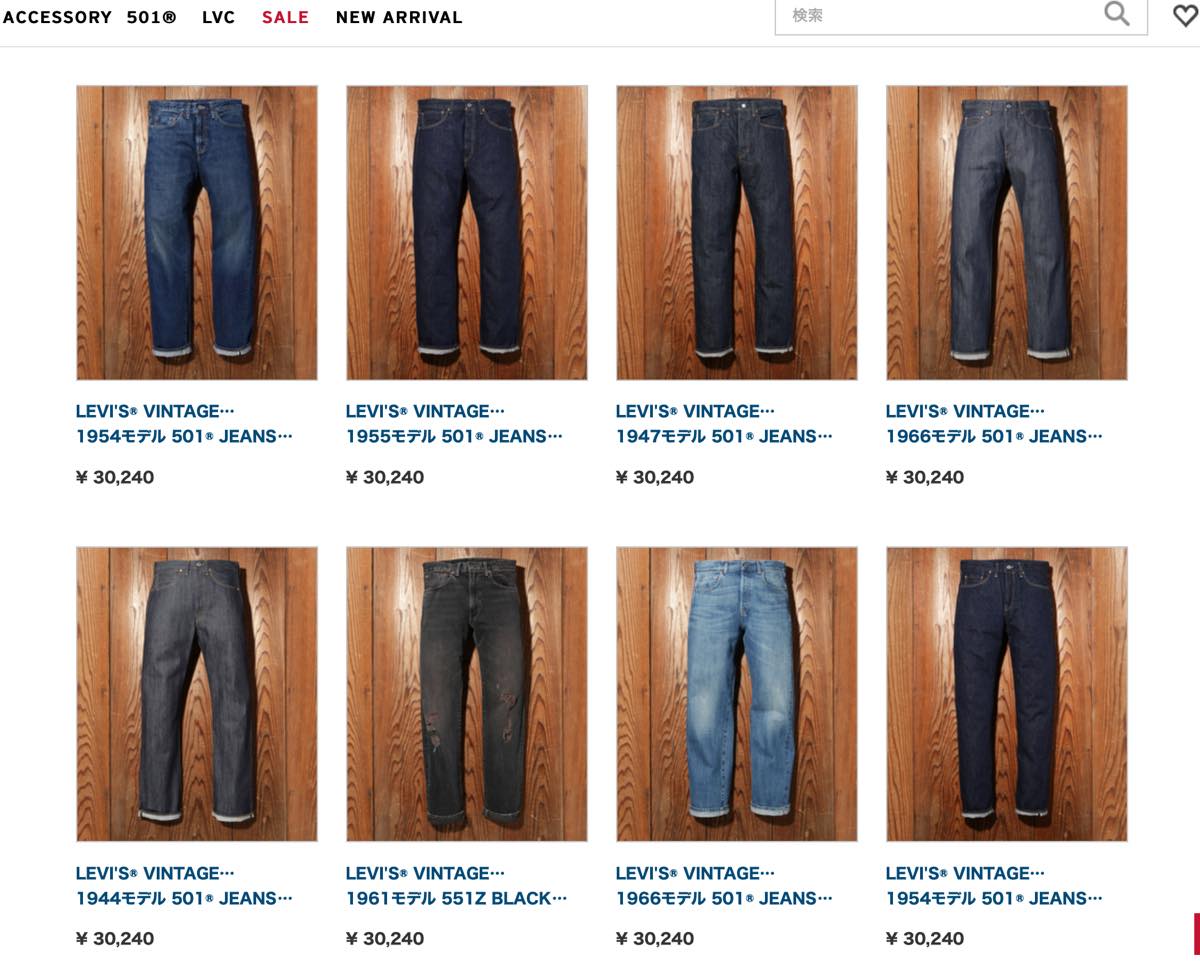Open the NEW ARRIVAL menu item
This screenshot has width=1200, height=962.
pos(399,17)
